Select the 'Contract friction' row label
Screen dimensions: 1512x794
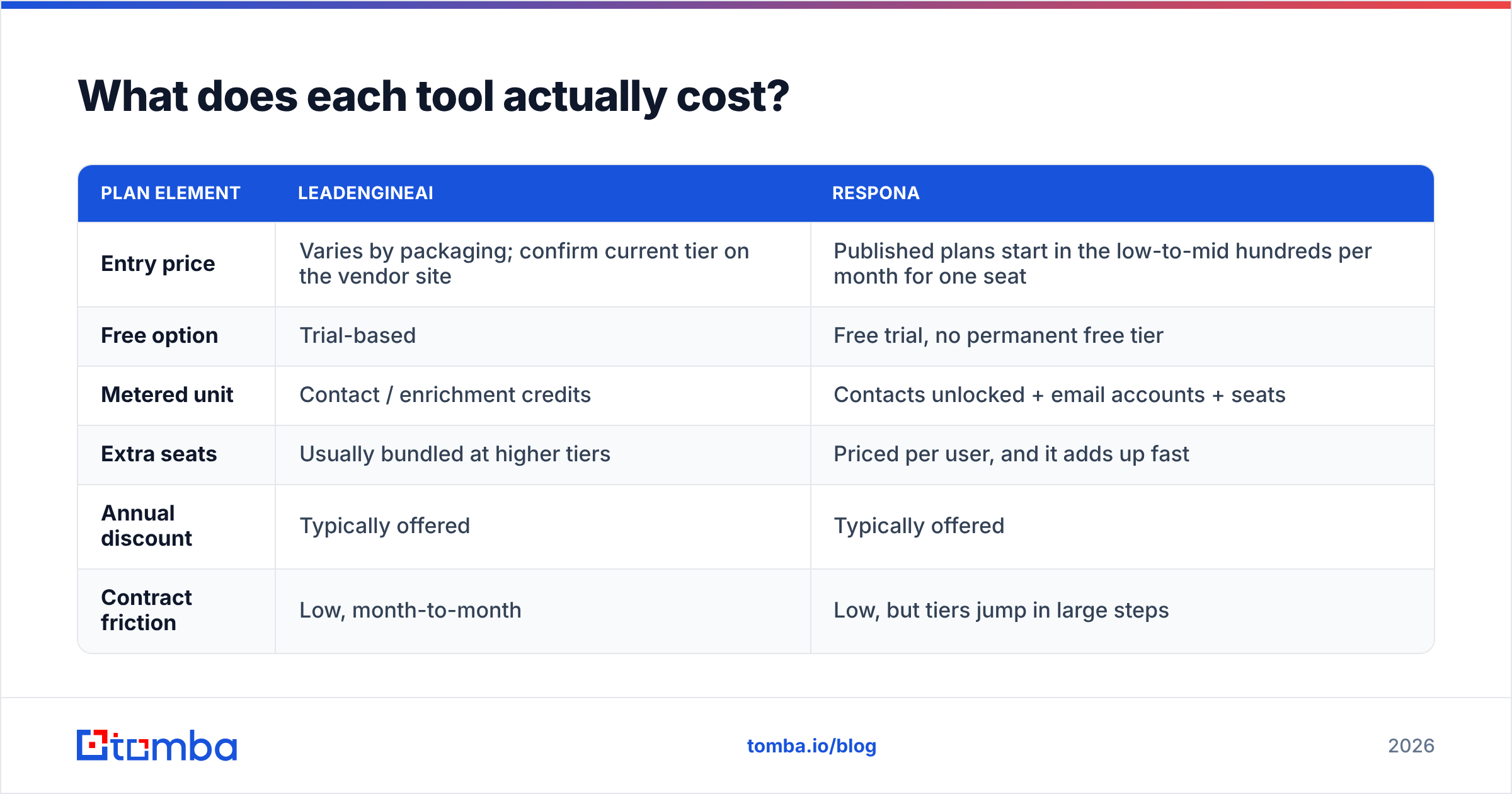(147, 610)
